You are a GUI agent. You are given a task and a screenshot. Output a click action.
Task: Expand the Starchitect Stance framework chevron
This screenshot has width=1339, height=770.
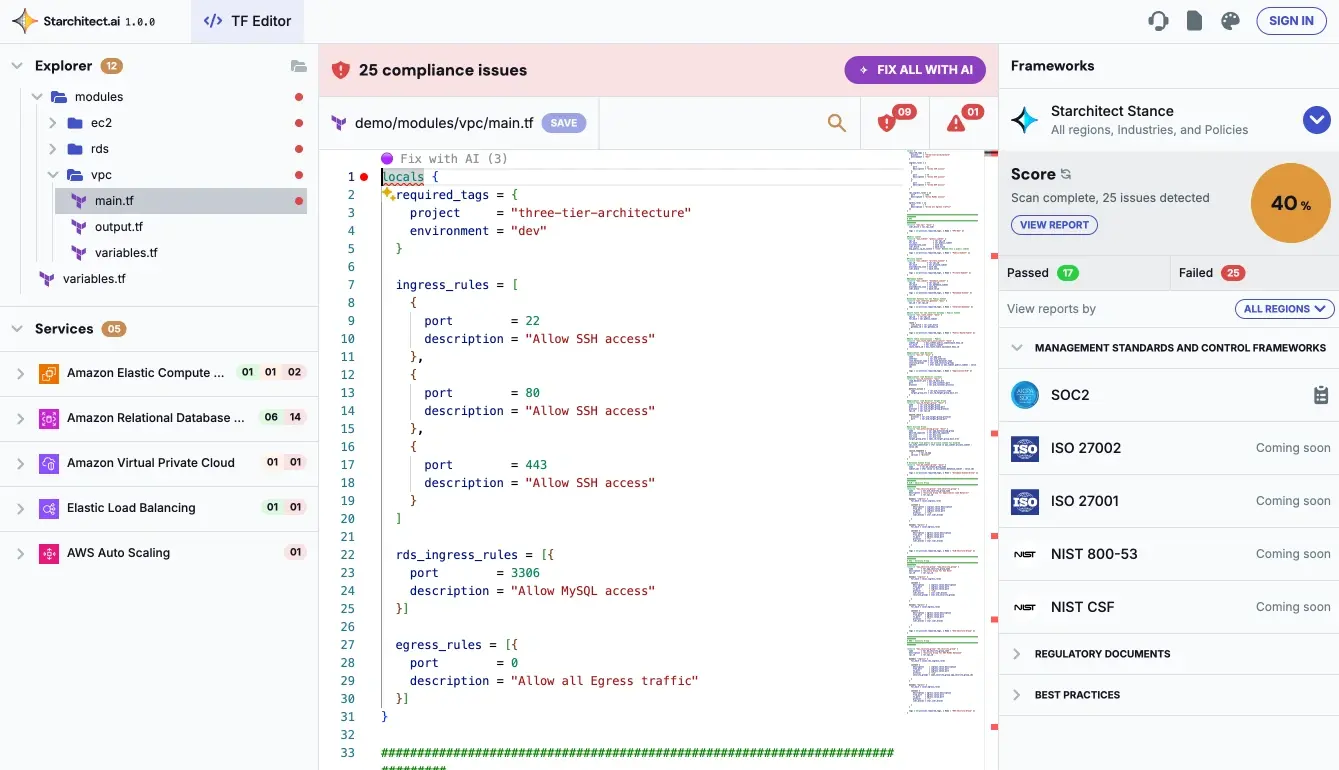(x=1316, y=120)
